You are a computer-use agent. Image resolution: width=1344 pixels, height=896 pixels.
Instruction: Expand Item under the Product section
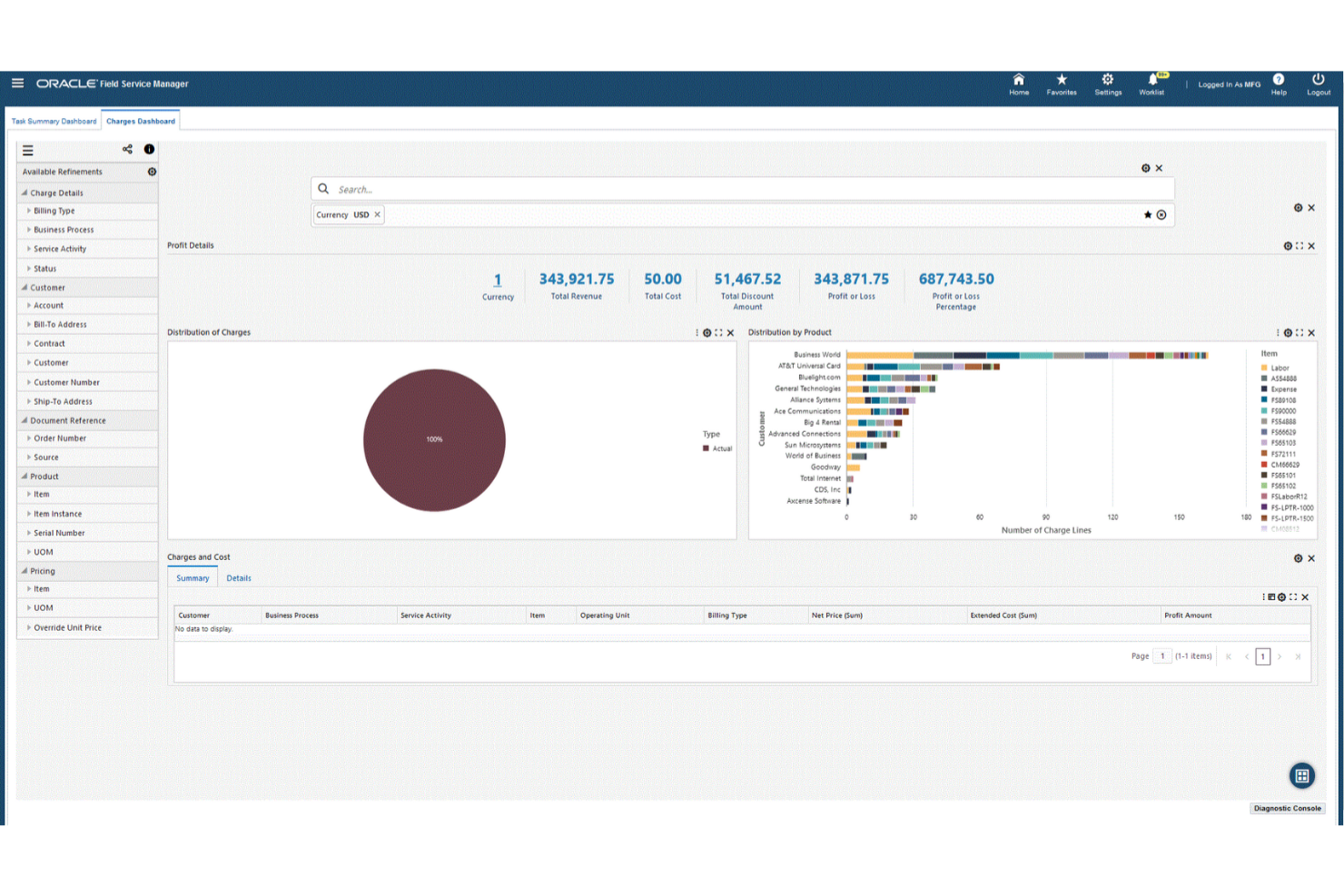[42, 494]
